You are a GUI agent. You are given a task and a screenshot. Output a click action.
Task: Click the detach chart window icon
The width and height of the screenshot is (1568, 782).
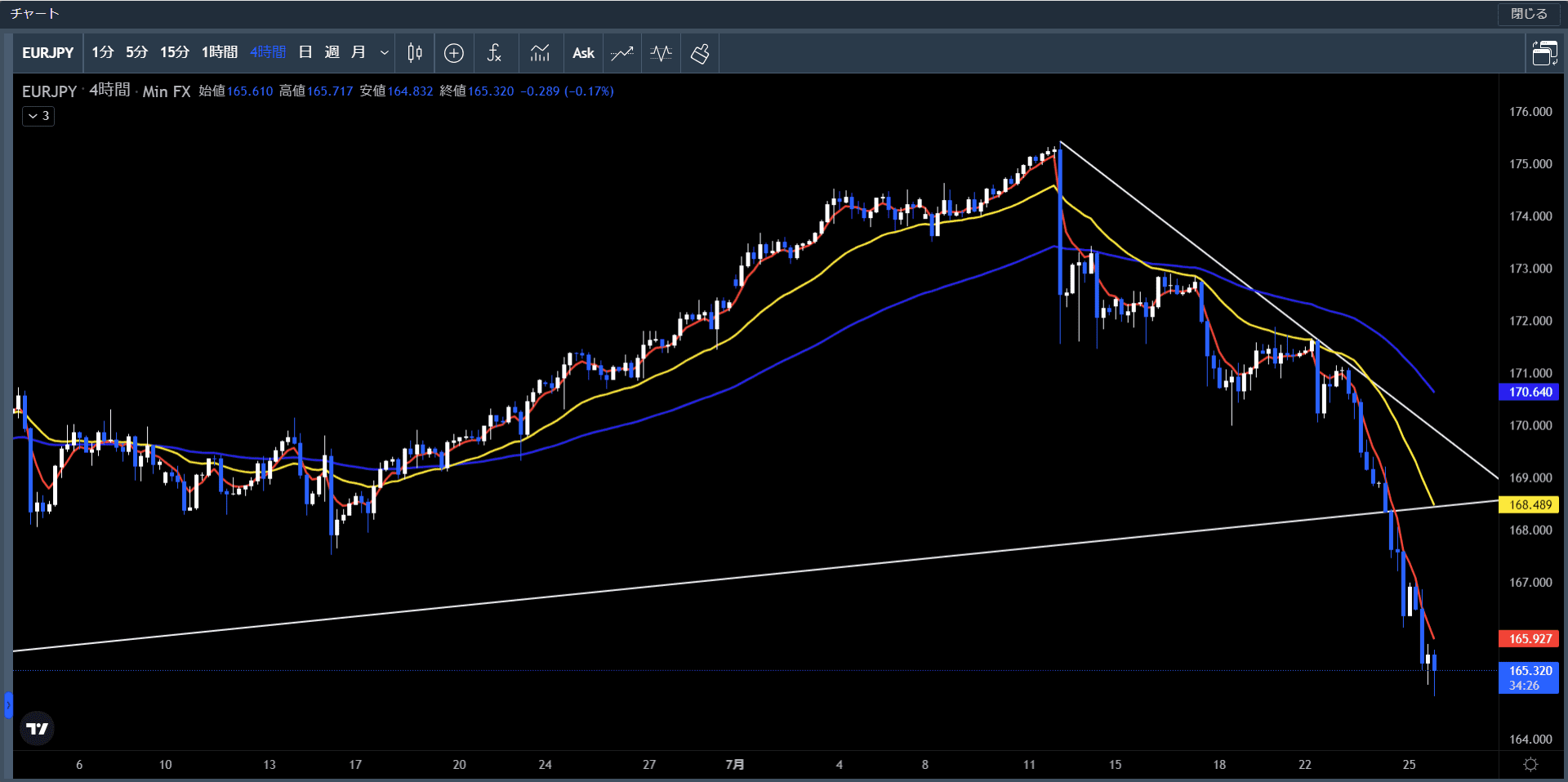point(1544,53)
